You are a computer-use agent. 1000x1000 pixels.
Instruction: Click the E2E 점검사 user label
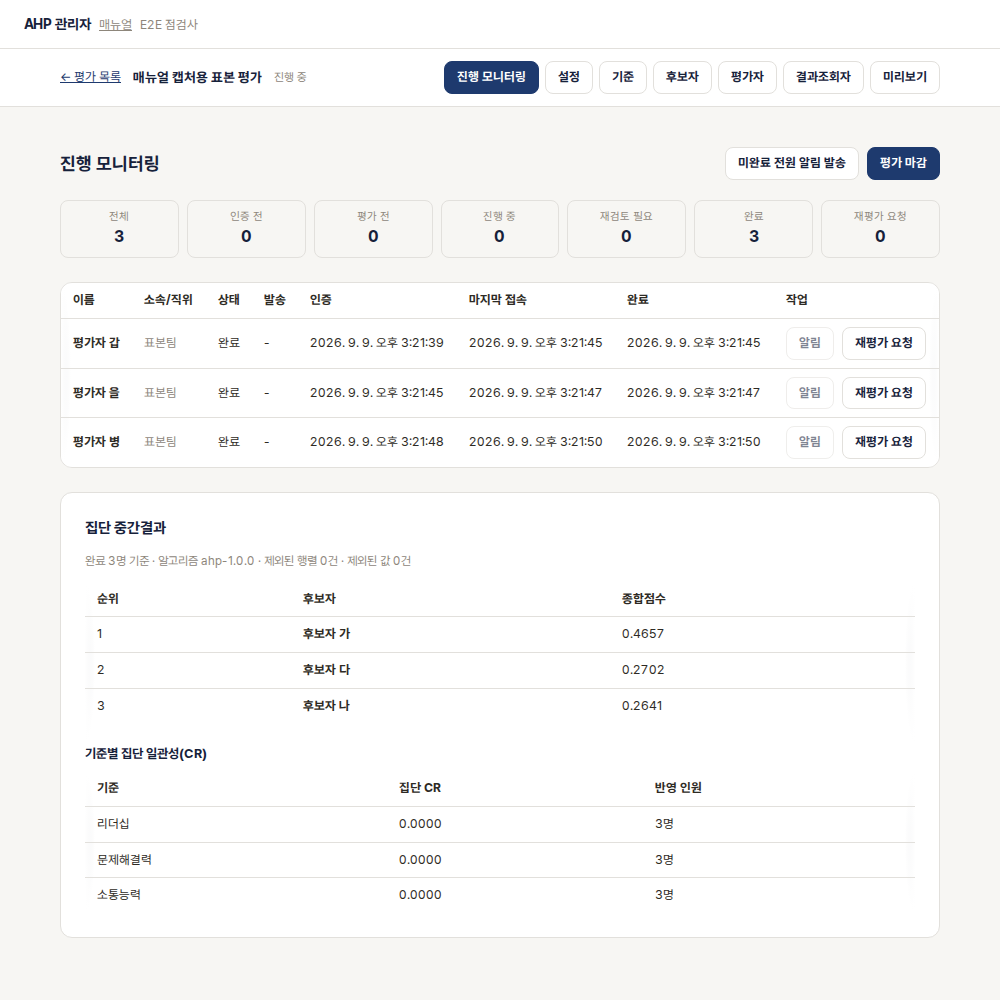pos(169,24)
